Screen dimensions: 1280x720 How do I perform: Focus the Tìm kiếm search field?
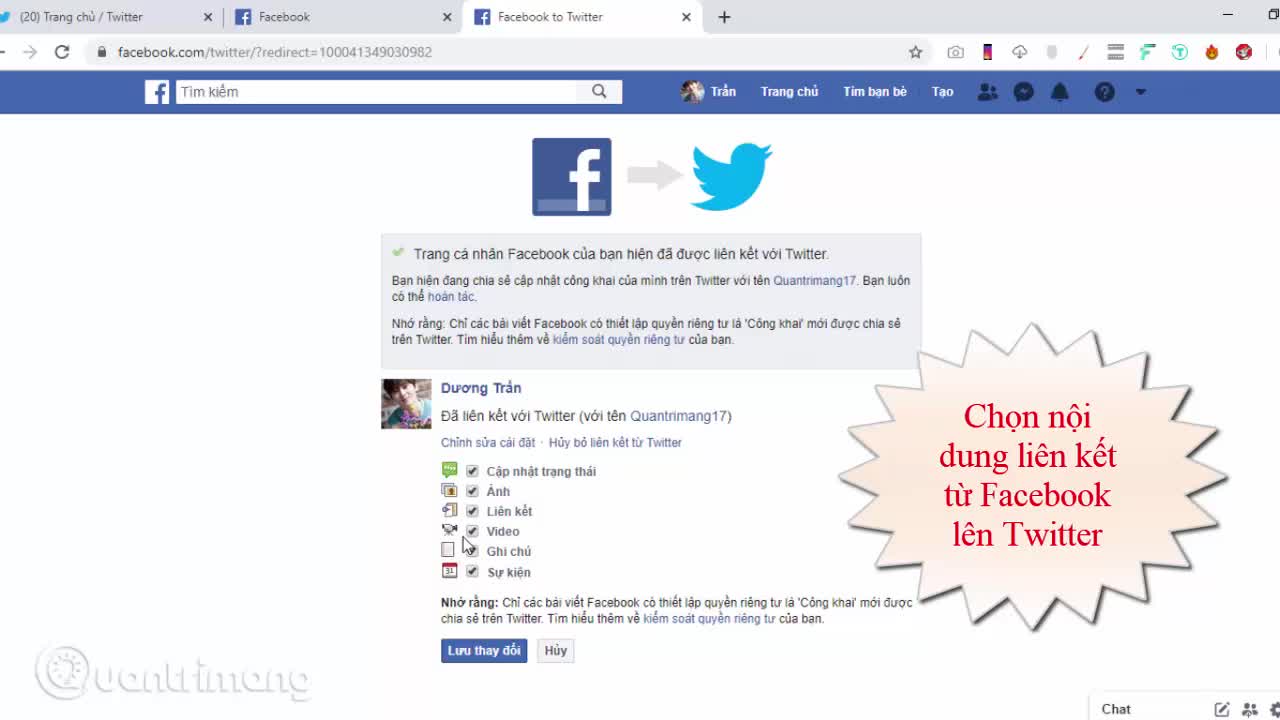[377, 92]
